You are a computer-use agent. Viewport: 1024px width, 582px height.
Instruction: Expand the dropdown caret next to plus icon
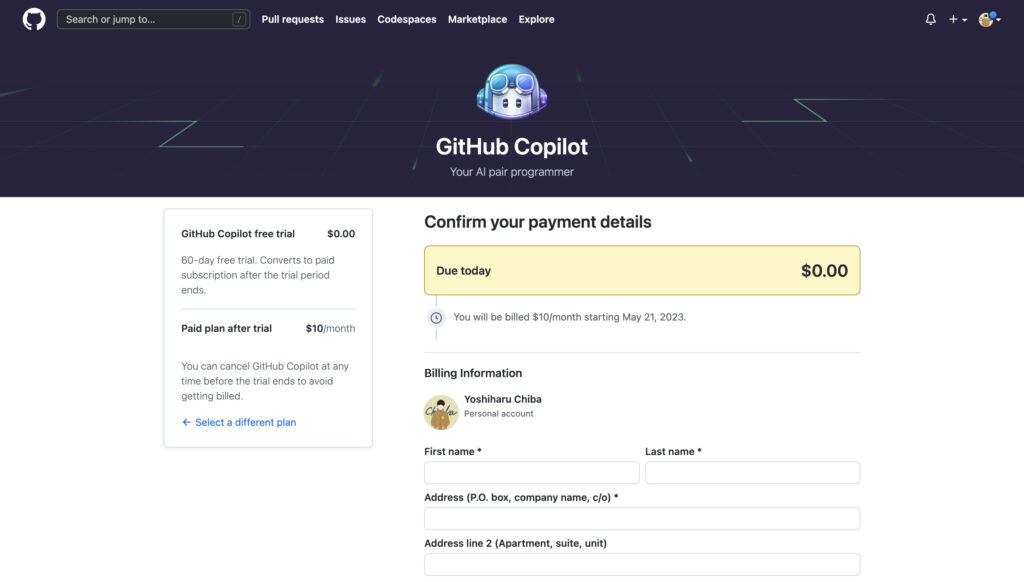[963, 19]
